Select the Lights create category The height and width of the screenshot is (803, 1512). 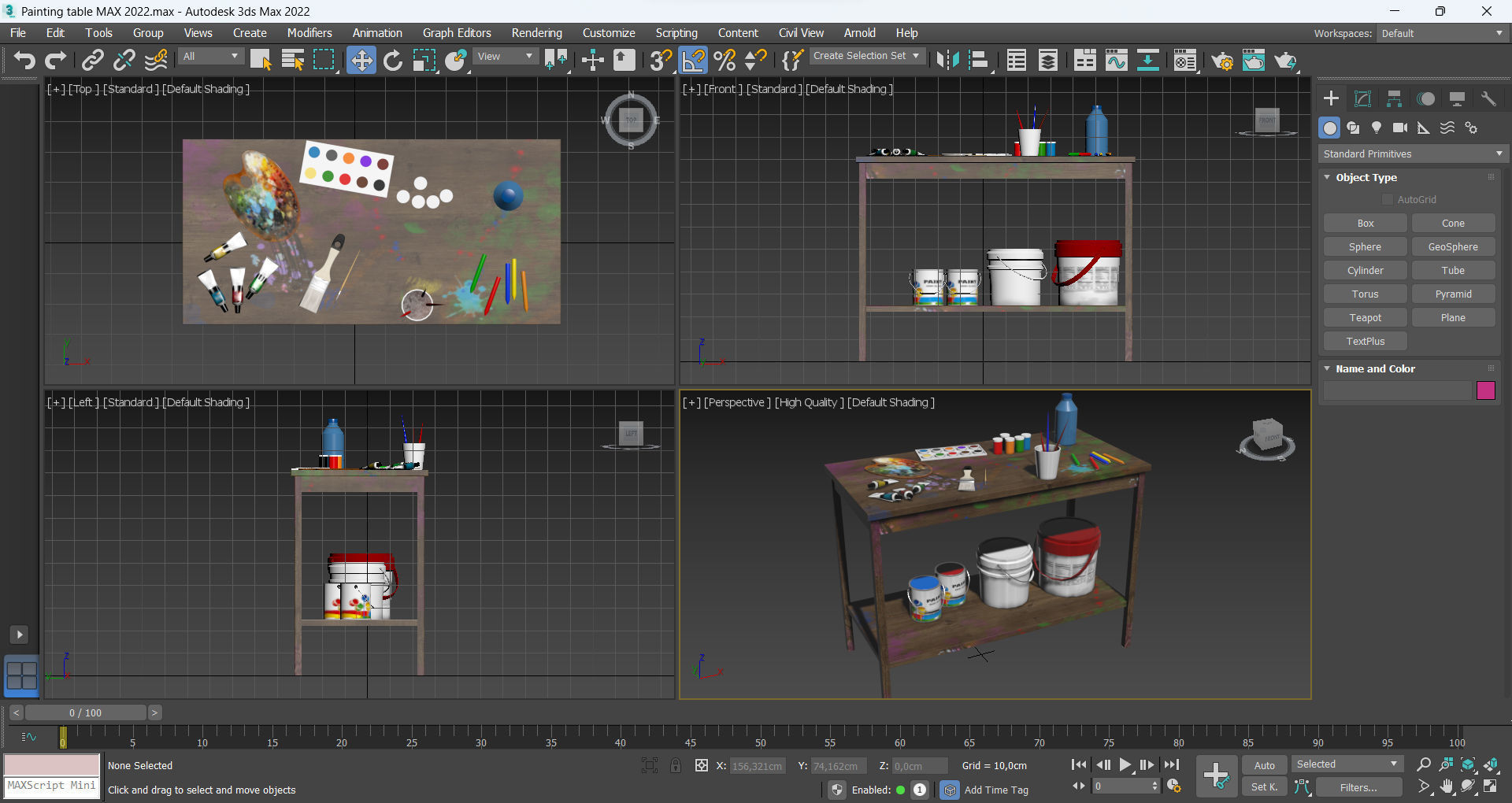tap(1377, 128)
